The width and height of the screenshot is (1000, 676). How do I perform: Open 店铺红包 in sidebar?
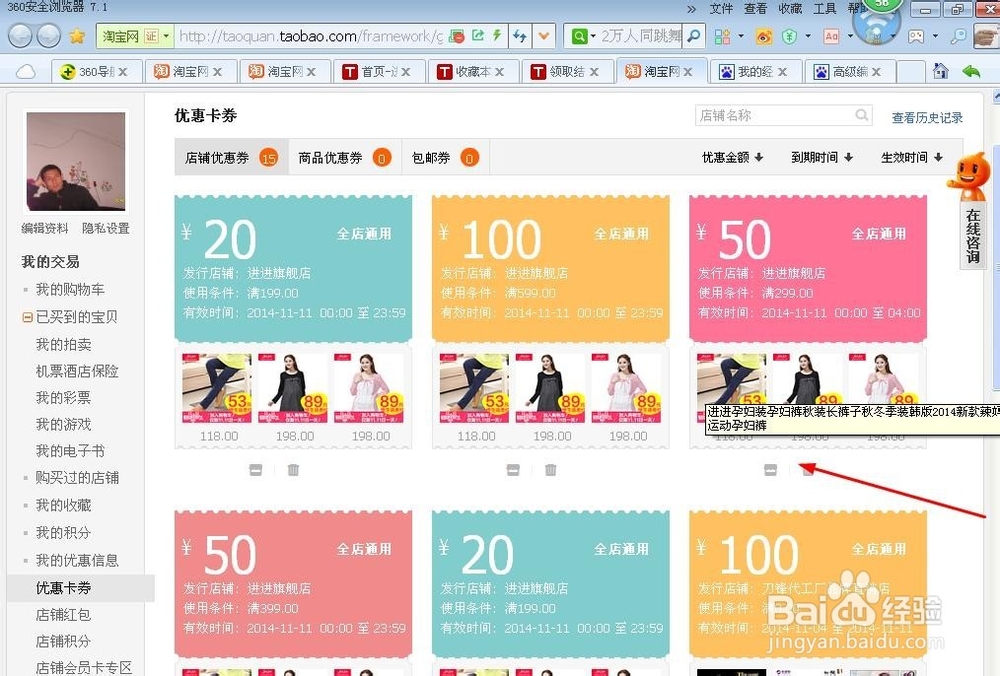[x=64, y=615]
